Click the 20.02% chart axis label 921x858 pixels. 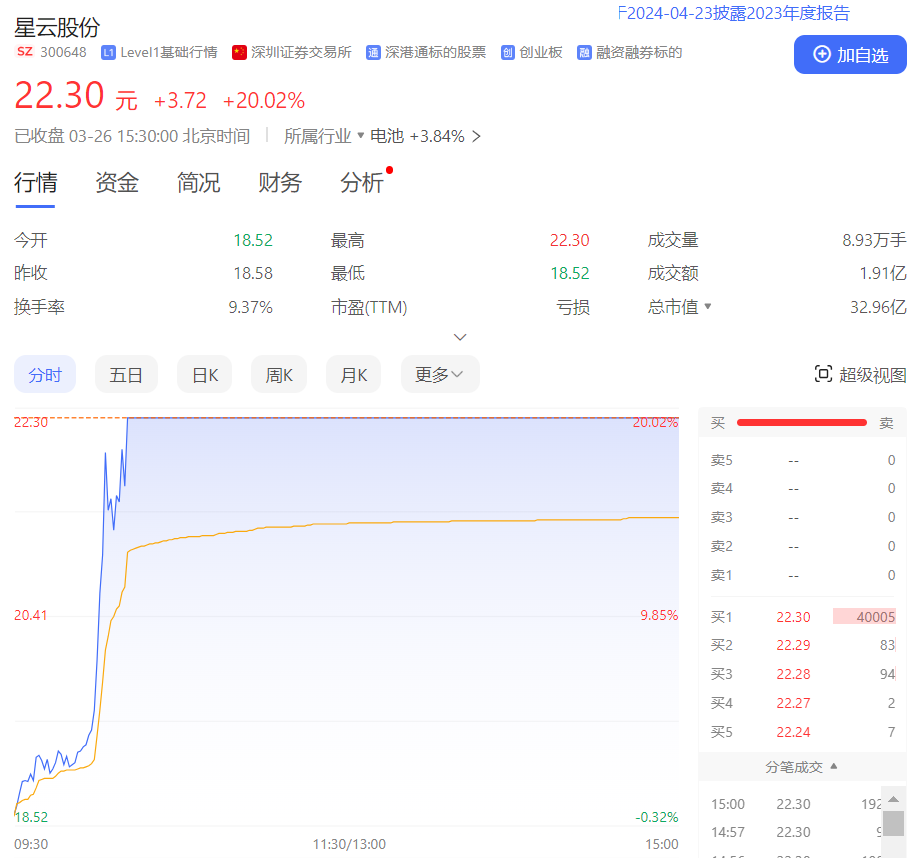click(x=655, y=422)
